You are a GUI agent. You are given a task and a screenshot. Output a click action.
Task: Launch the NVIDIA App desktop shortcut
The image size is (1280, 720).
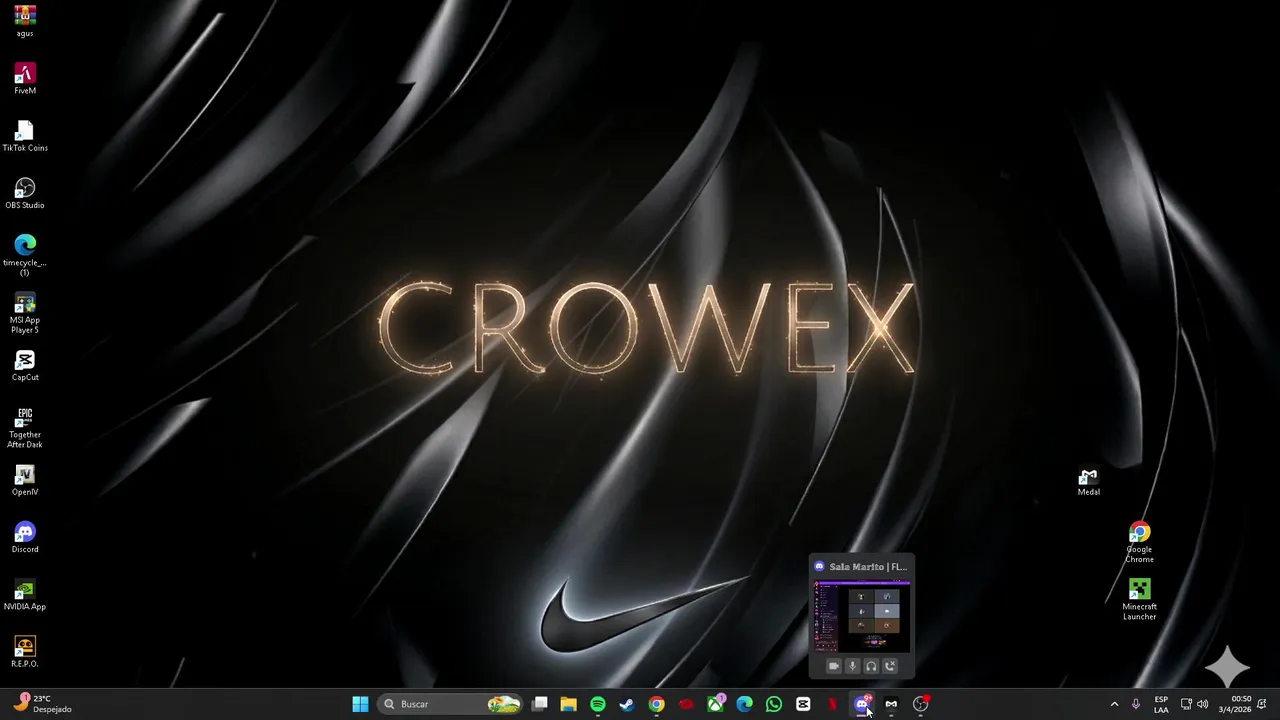point(25,595)
